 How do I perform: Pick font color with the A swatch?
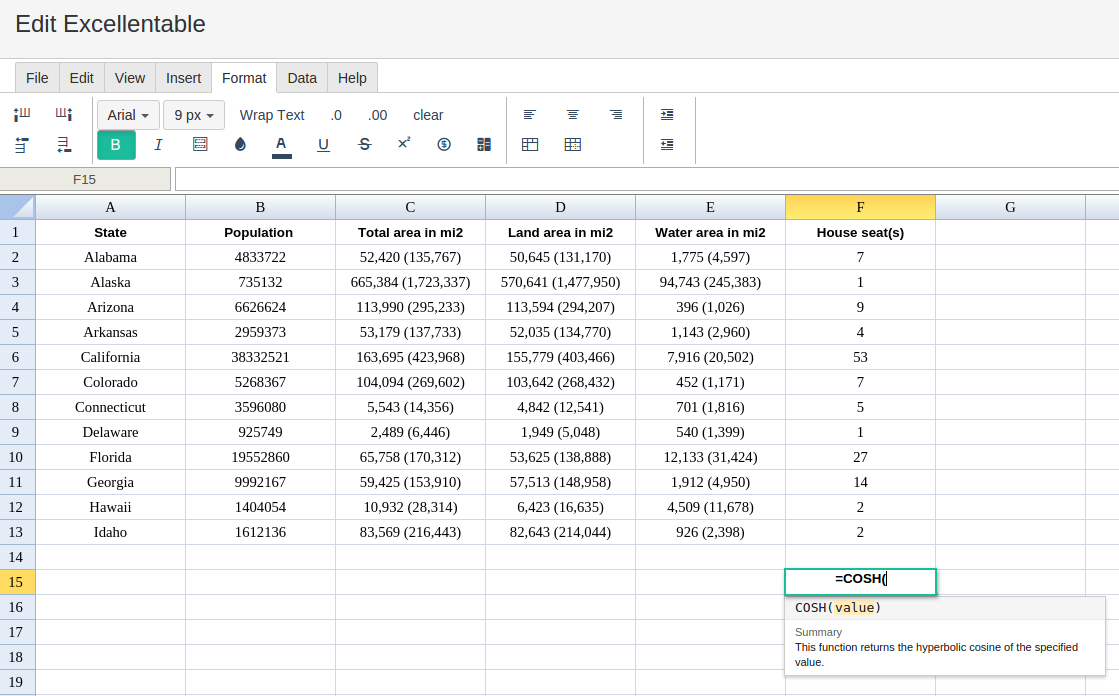pyautogui.click(x=282, y=145)
